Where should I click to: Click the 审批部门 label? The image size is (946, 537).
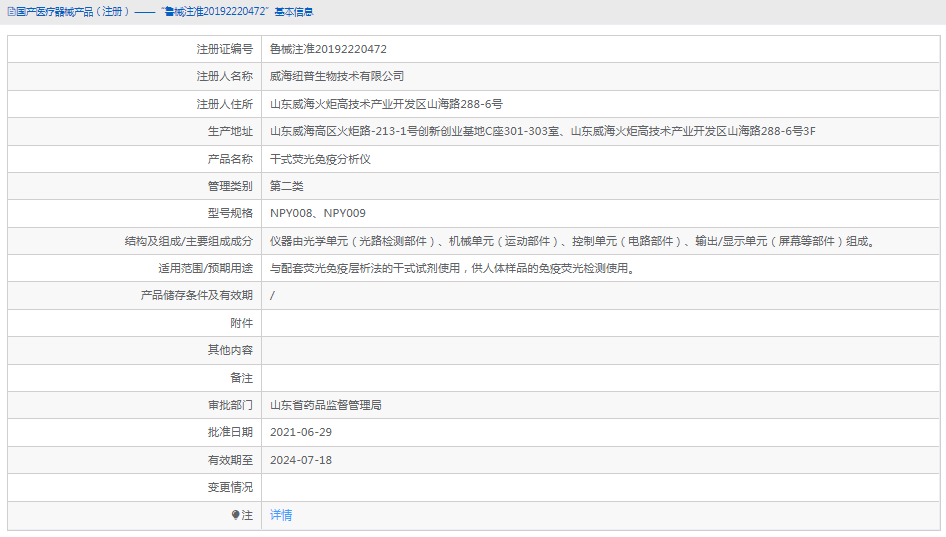tap(230, 405)
